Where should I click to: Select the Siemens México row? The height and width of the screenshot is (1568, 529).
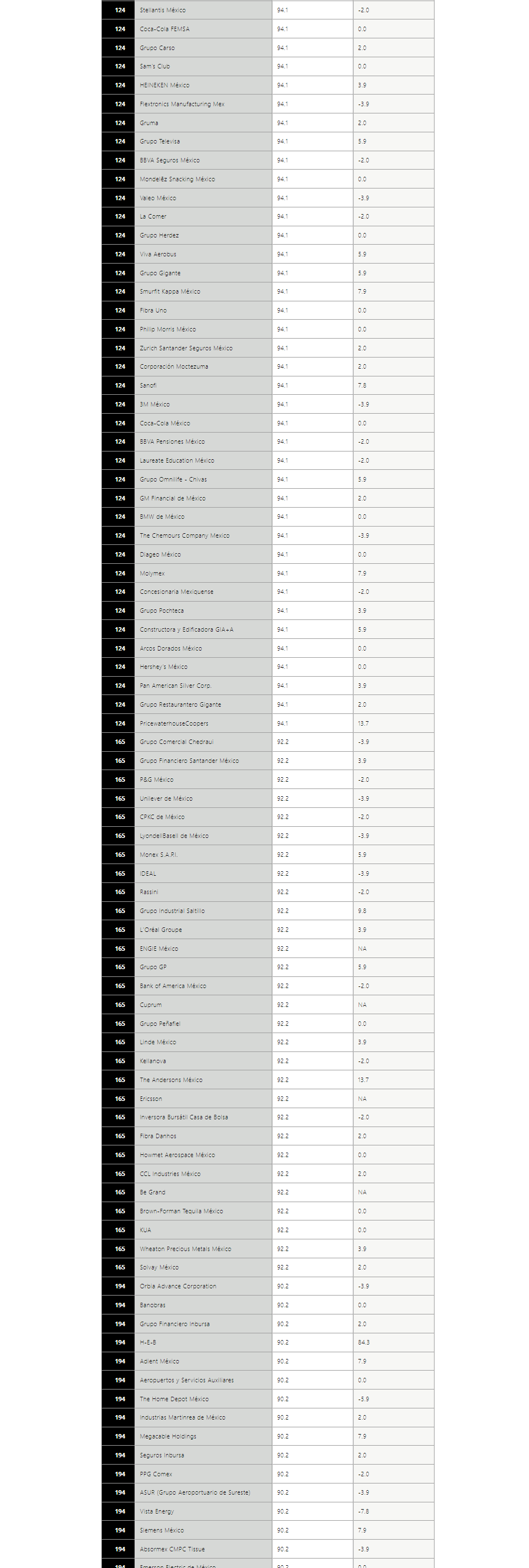[x=268, y=1530]
